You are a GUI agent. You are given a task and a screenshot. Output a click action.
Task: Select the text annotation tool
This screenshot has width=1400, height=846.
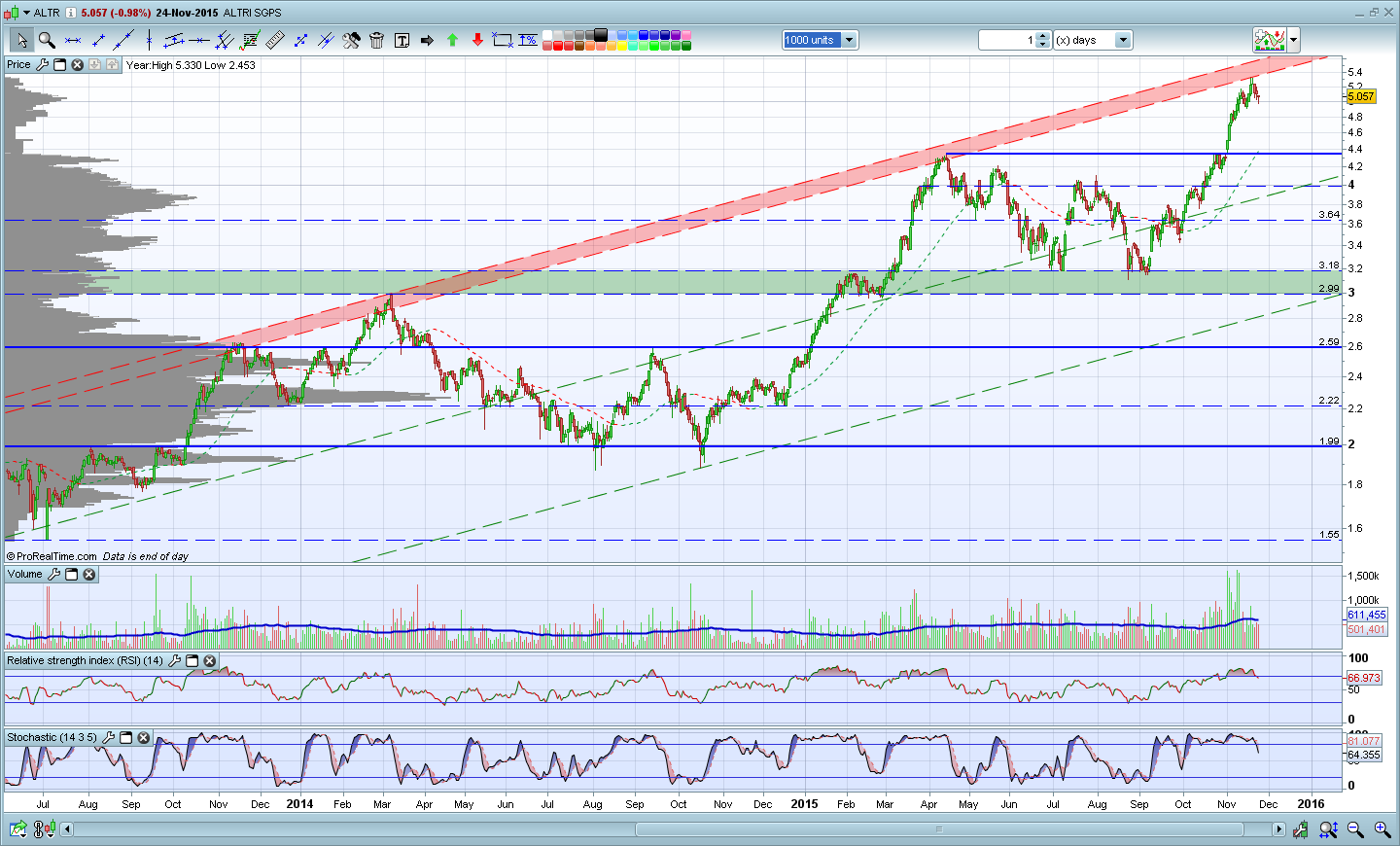pos(402,40)
